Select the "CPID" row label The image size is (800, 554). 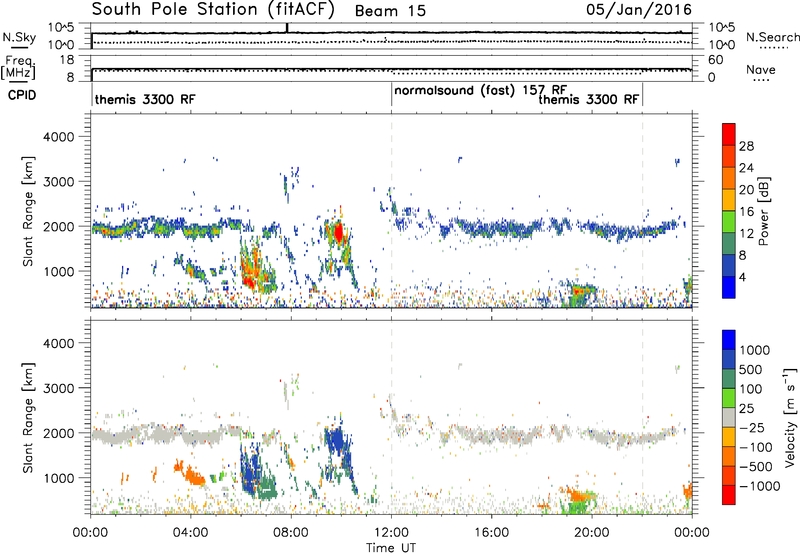pos(22,95)
